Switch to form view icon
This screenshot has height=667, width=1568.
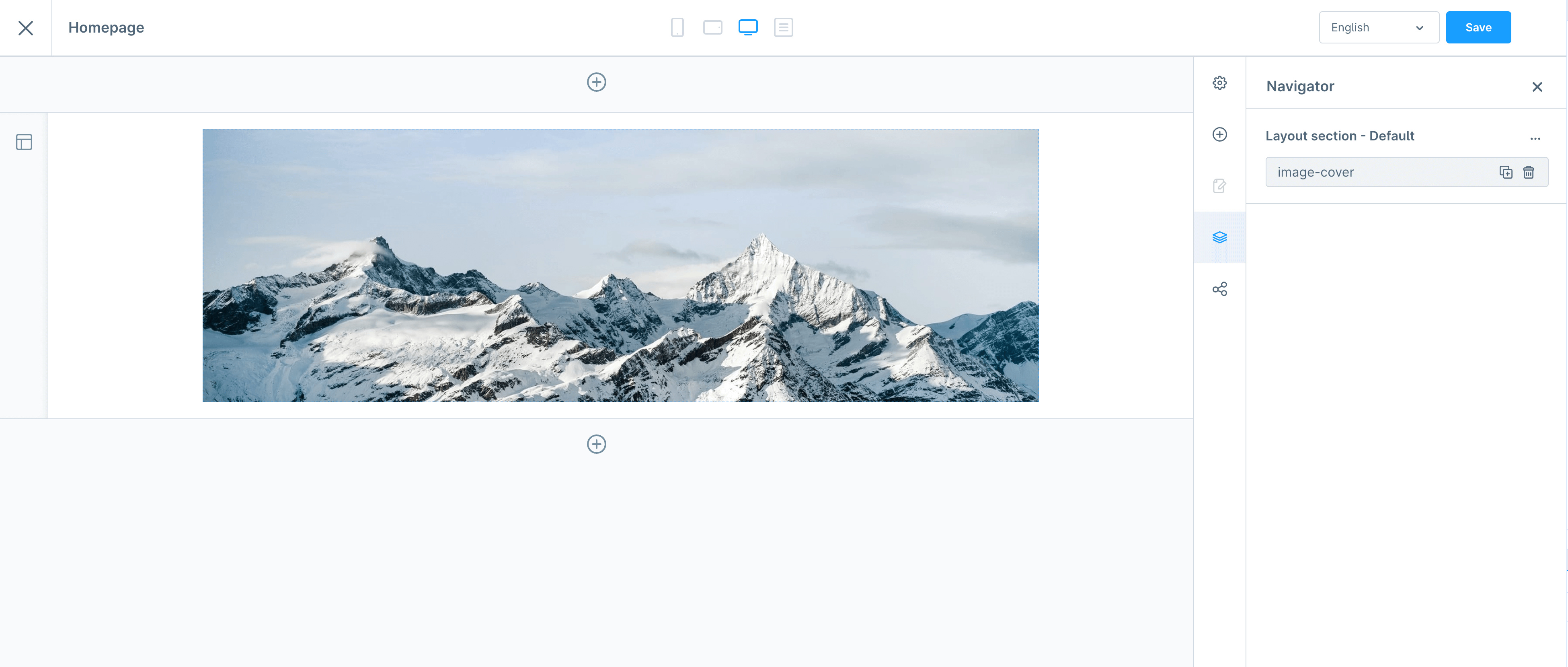(783, 27)
